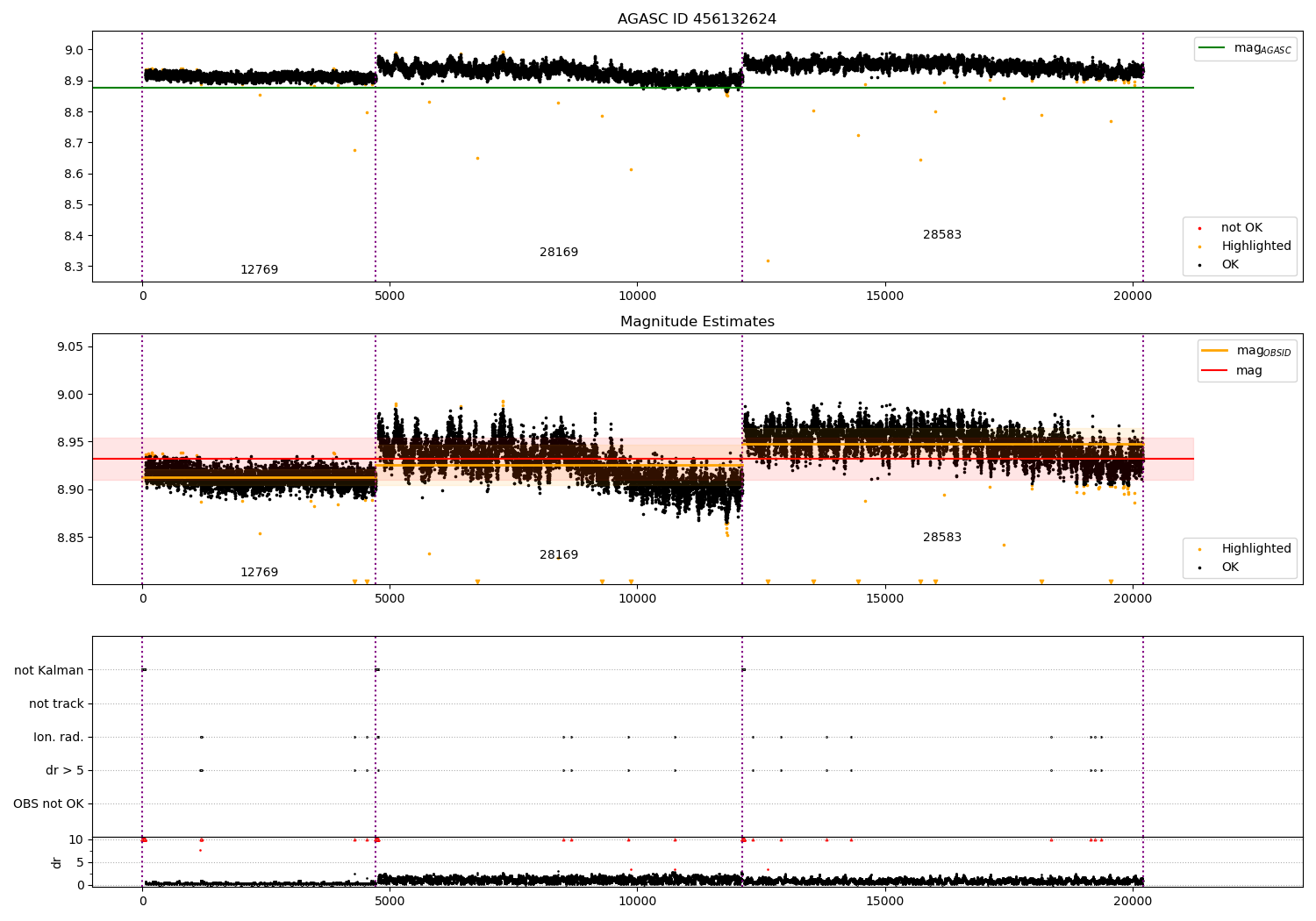Click the 'not Kalman' y-axis label
This screenshot has height=921, width=1316.
coord(49,670)
